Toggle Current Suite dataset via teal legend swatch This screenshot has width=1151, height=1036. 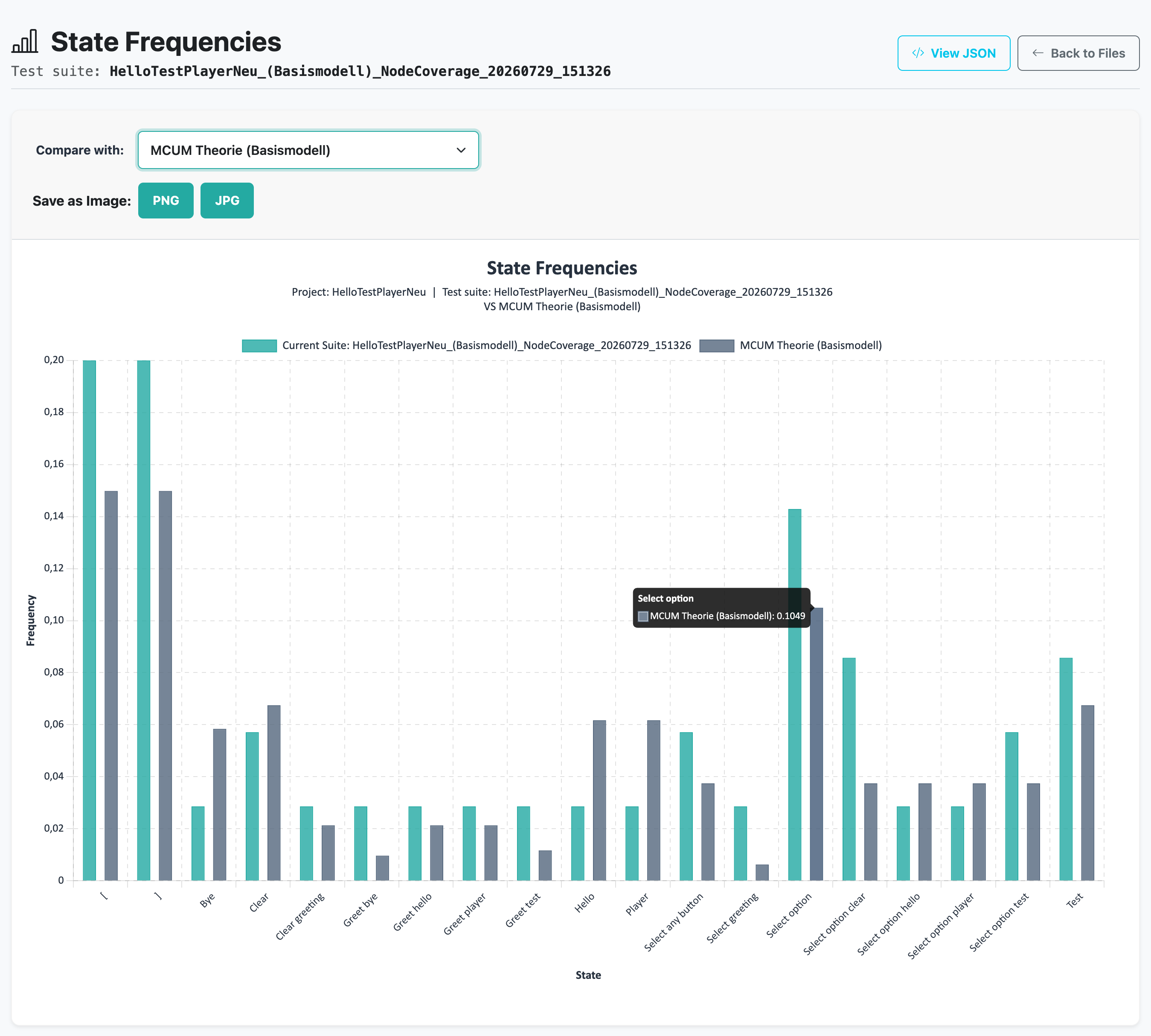point(259,346)
